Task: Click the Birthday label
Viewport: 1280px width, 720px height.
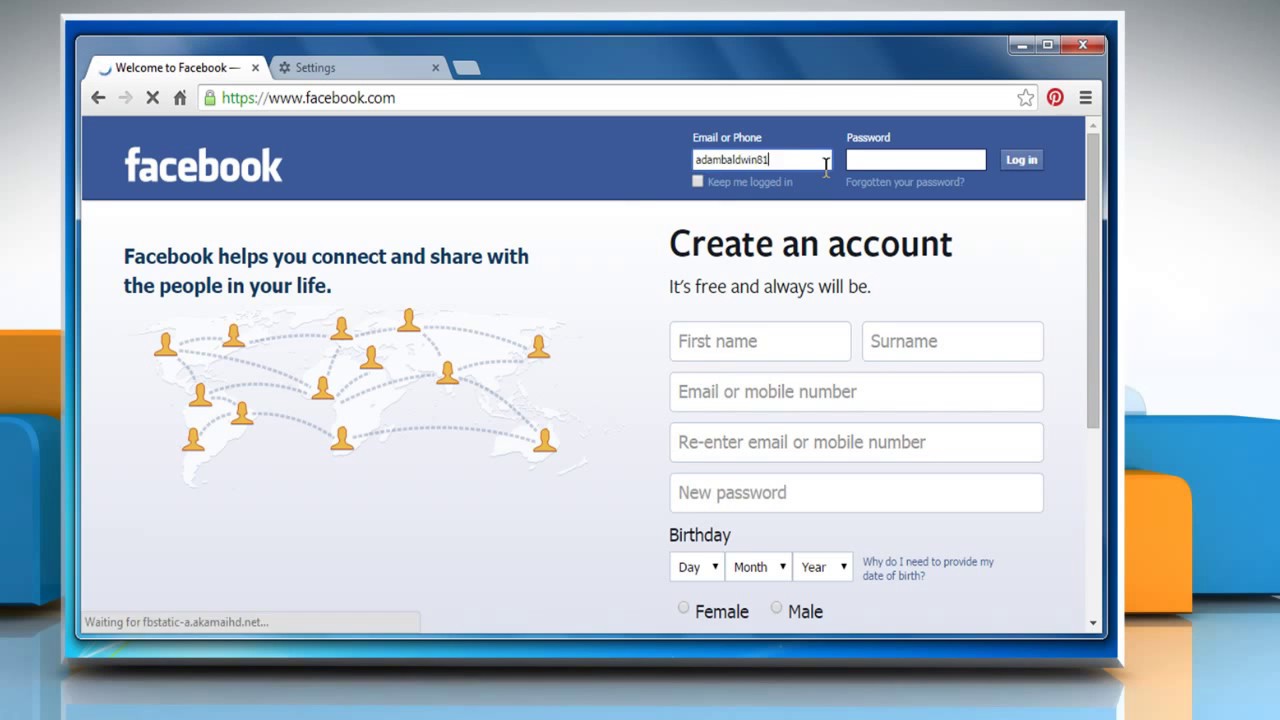Action: pyautogui.click(x=700, y=535)
